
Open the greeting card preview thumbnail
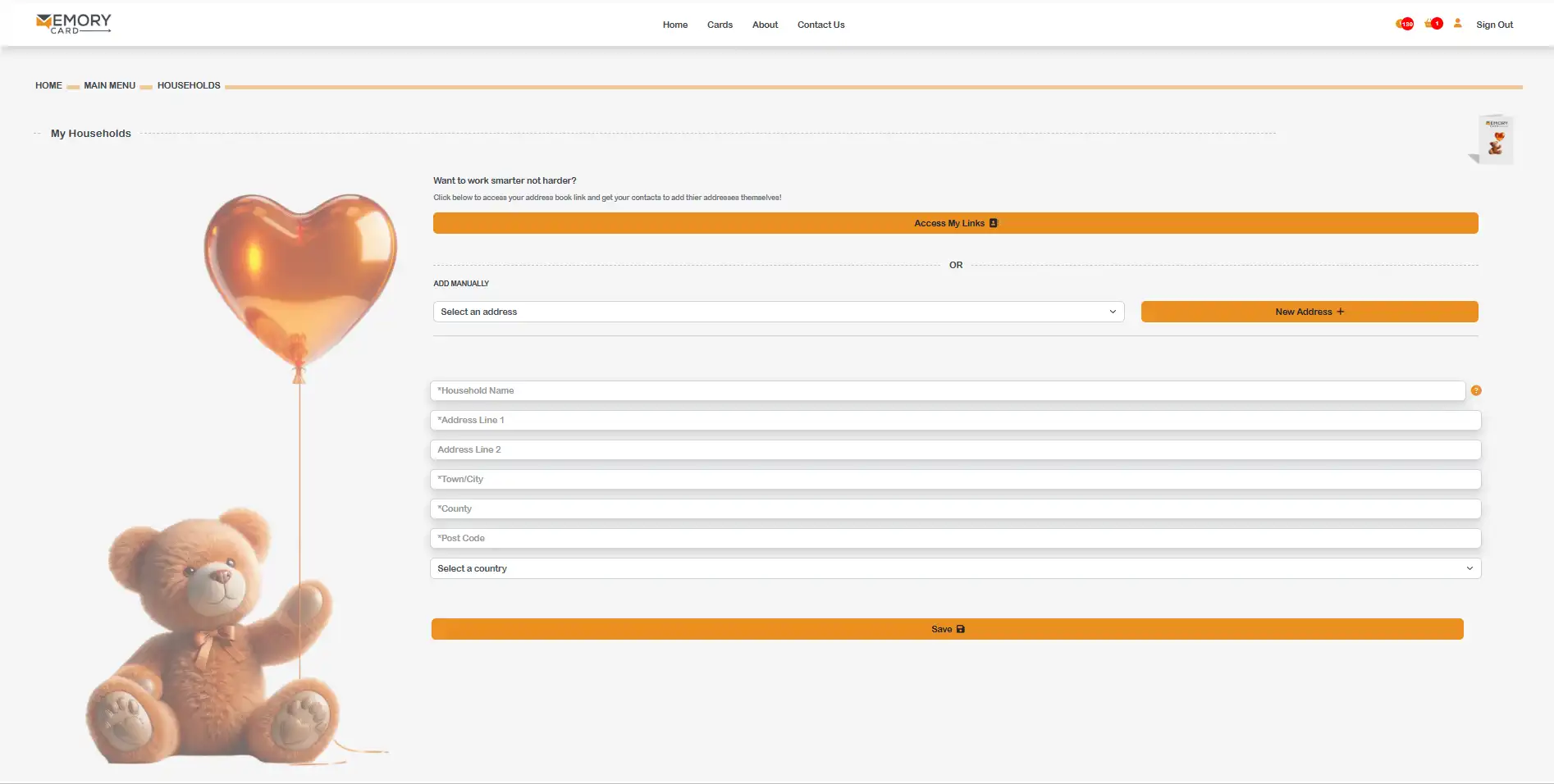click(1494, 139)
